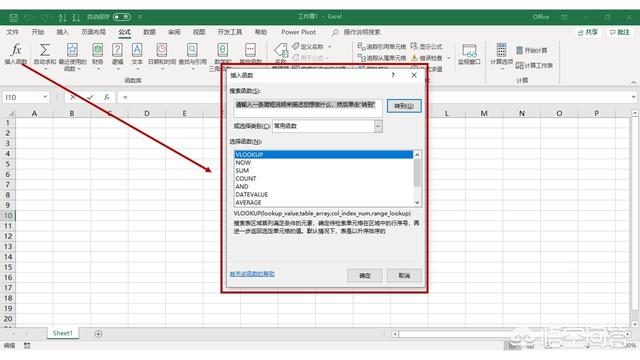Toggle the AutoSave (自动保存) switch
640x360 pixels.
122,17
